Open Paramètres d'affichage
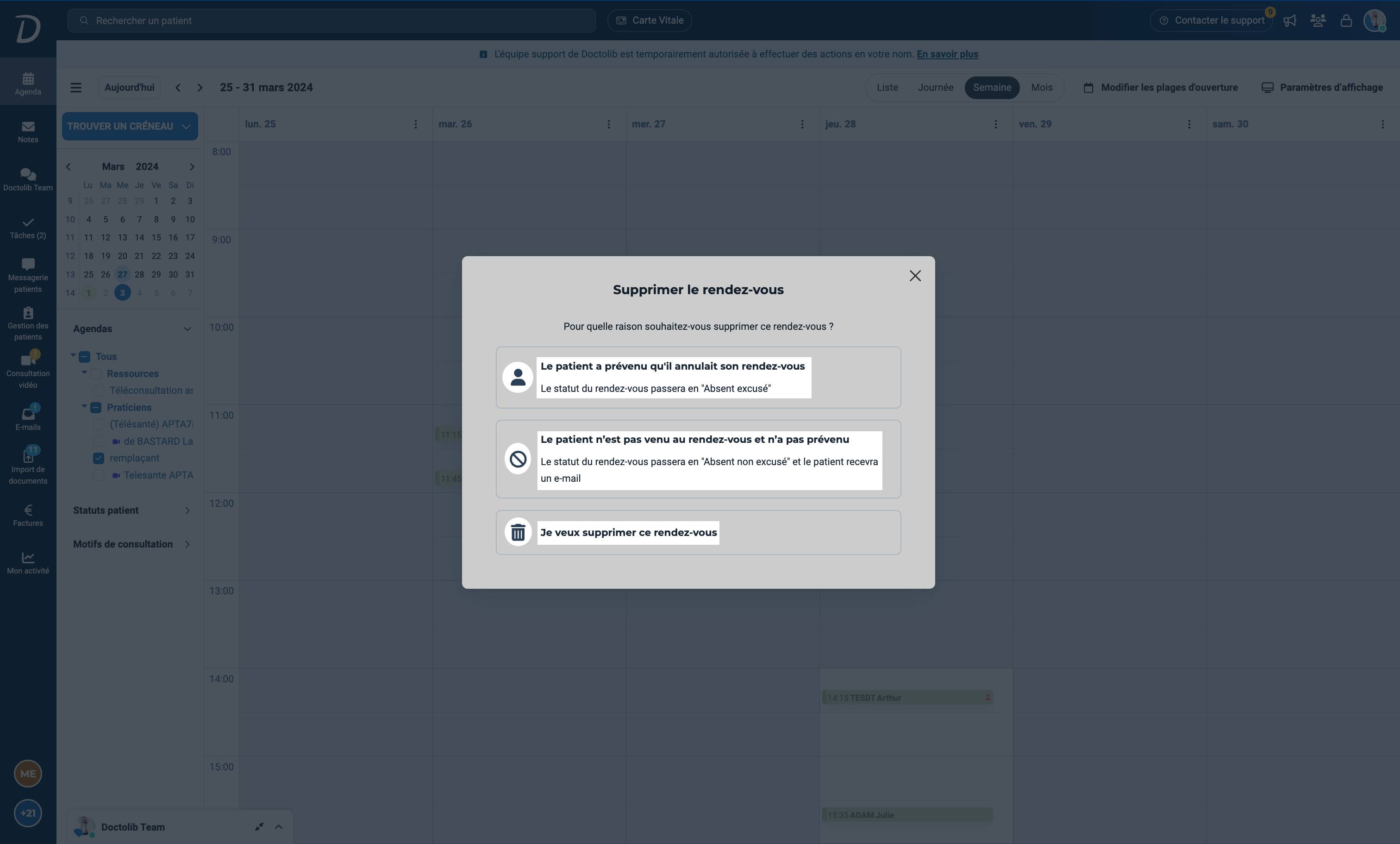The height and width of the screenshot is (844, 1400). click(1322, 88)
